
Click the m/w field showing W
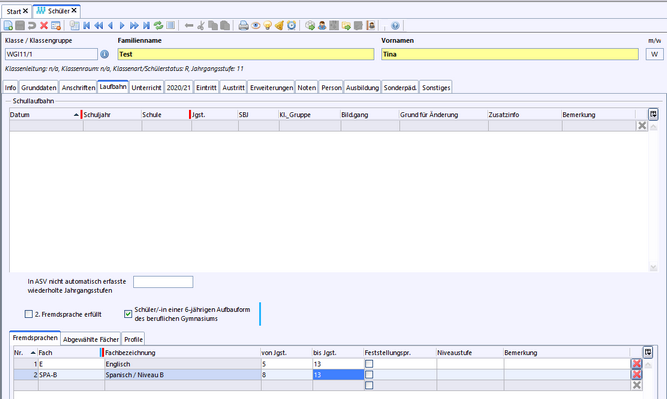tap(654, 54)
